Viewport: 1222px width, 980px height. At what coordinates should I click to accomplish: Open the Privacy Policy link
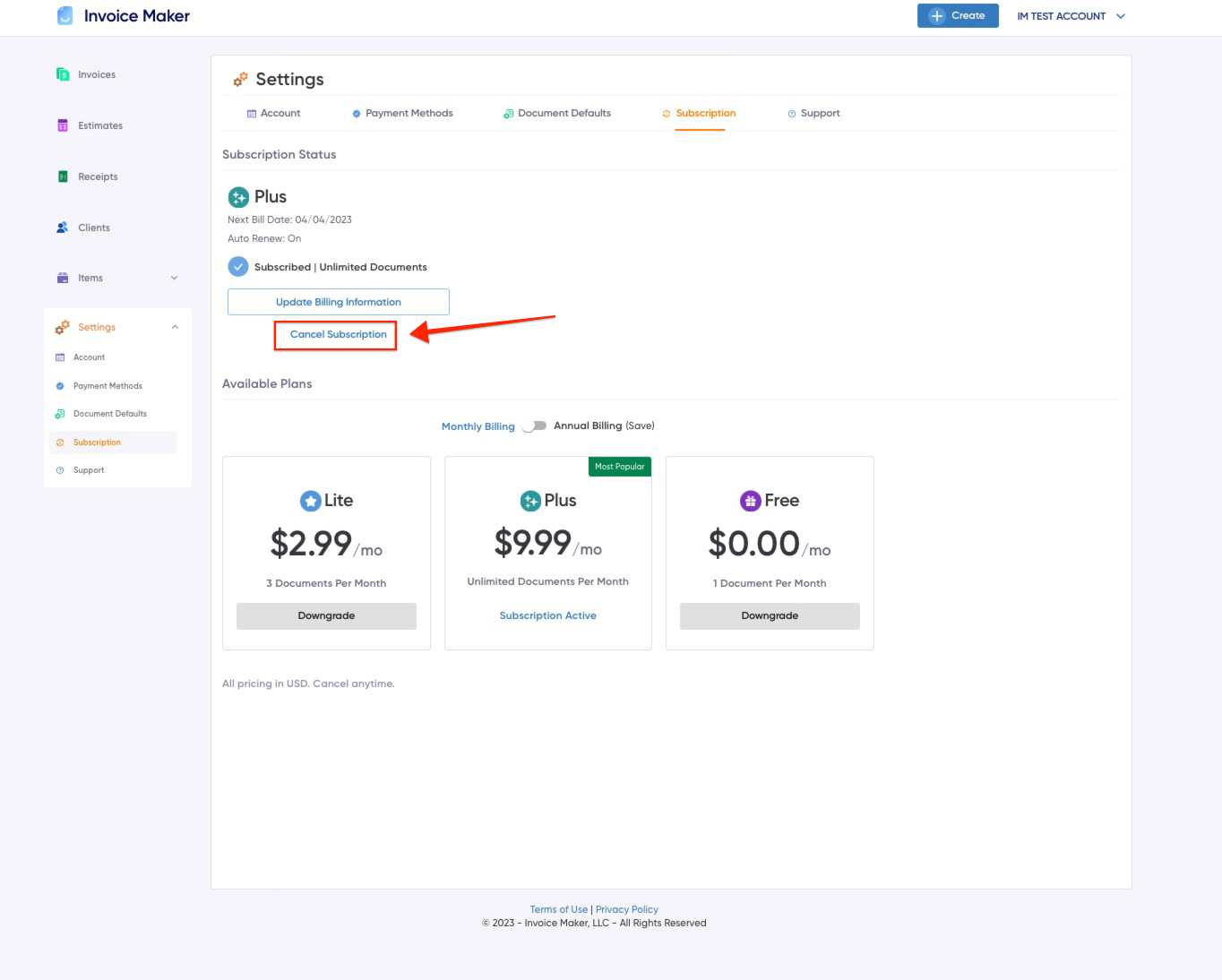[x=627, y=910]
